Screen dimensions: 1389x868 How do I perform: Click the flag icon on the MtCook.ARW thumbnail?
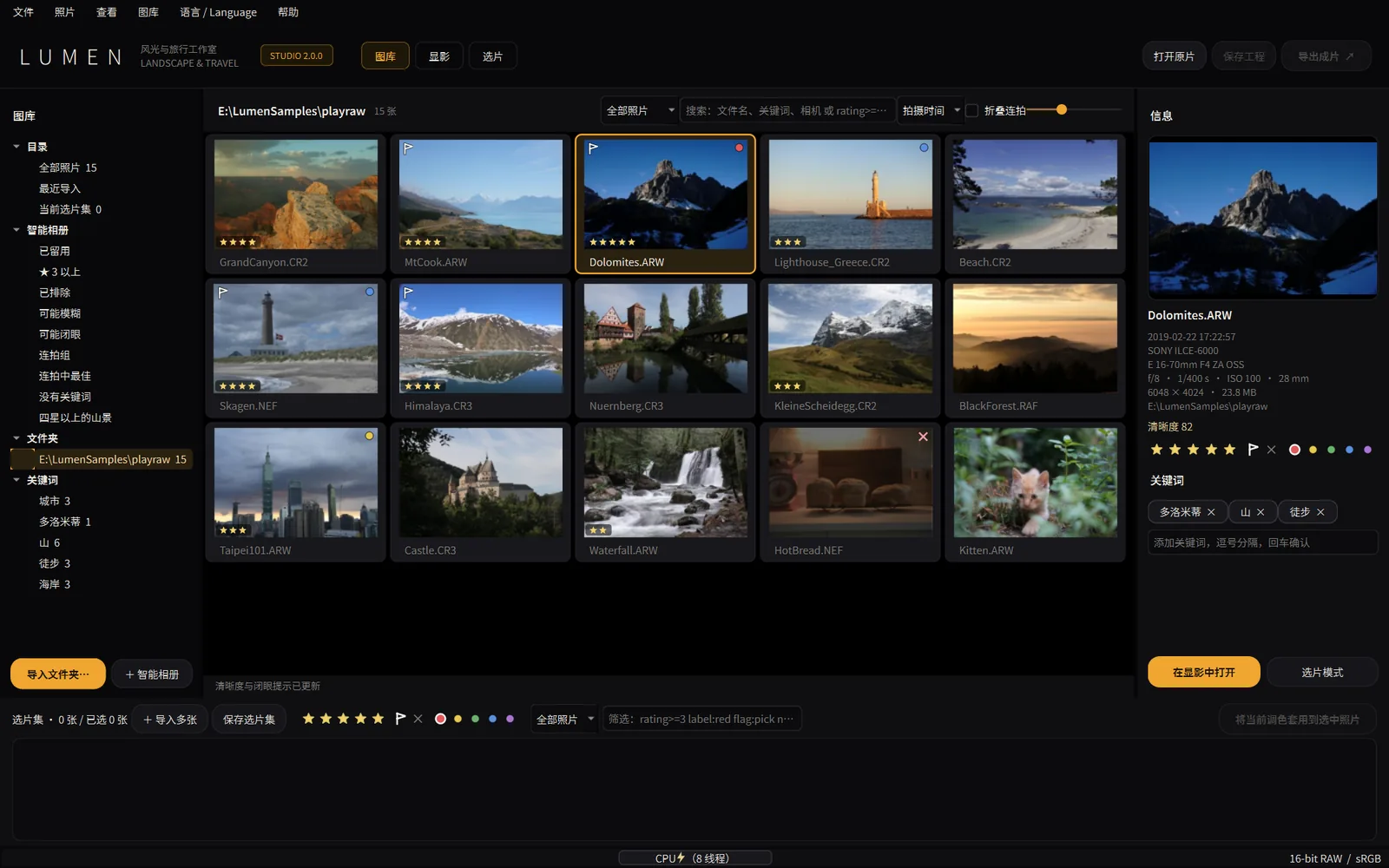point(408,149)
